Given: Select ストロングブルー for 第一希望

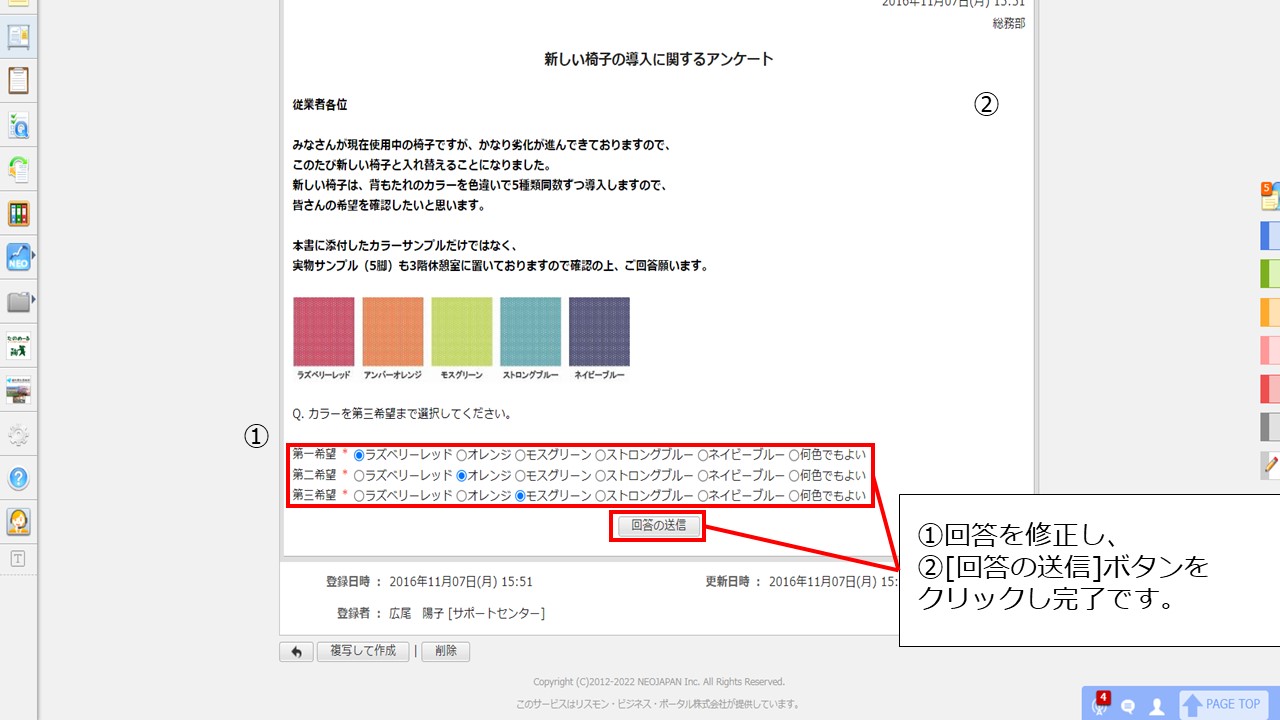Looking at the screenshot, I should tap(600, 455).
